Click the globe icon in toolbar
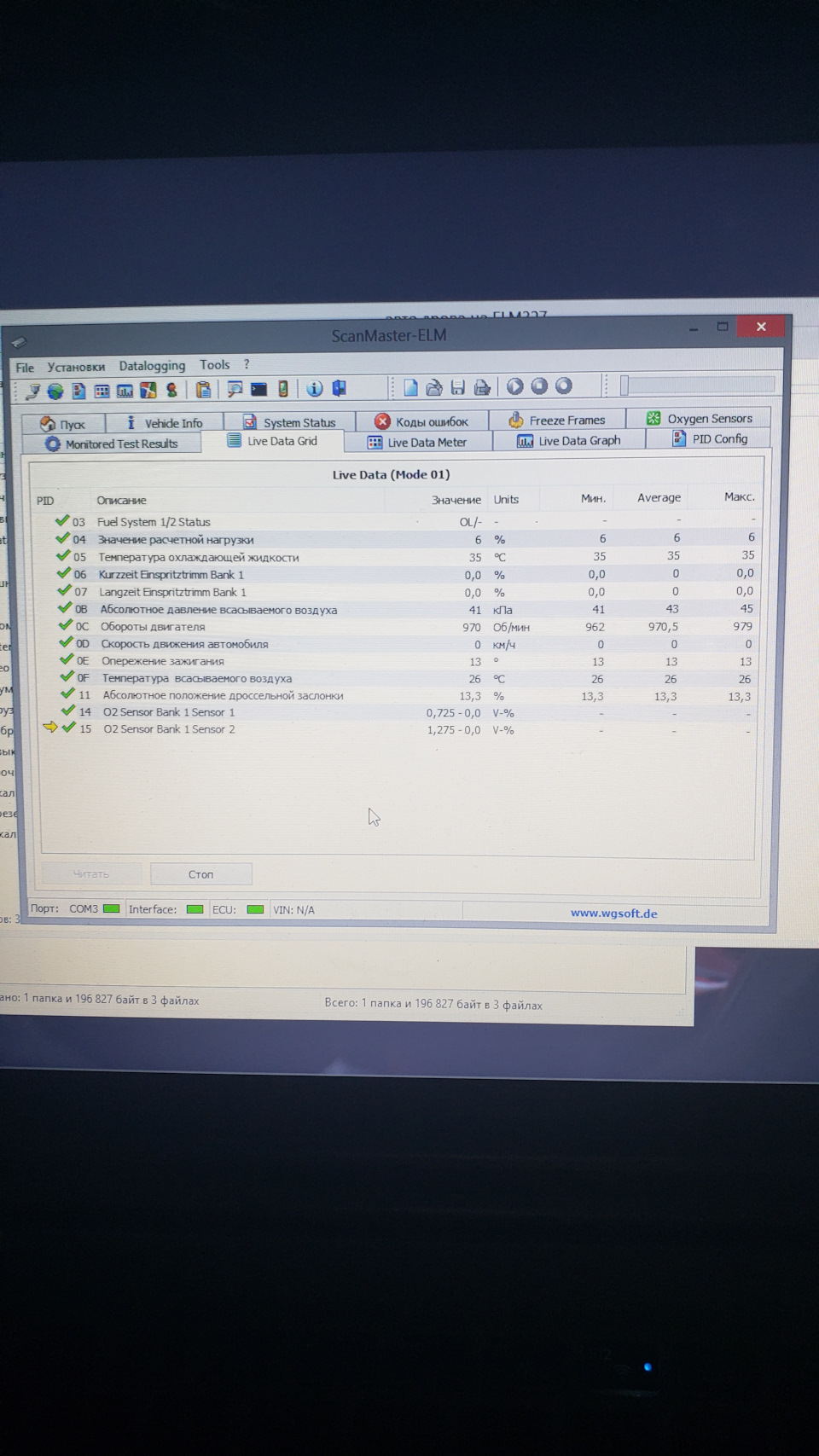This screenshot has width=819, height=1456. (55, 392)
